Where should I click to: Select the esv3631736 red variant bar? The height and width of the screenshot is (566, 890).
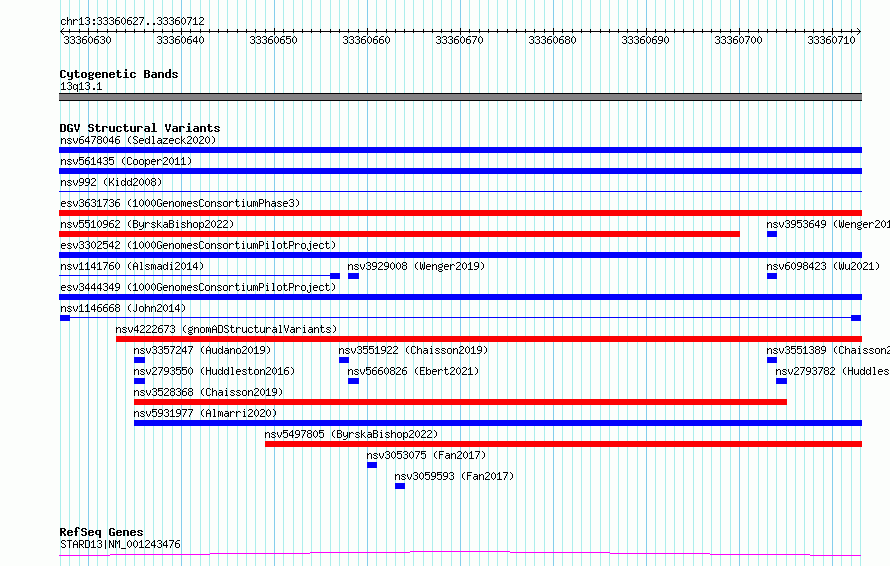460,213
